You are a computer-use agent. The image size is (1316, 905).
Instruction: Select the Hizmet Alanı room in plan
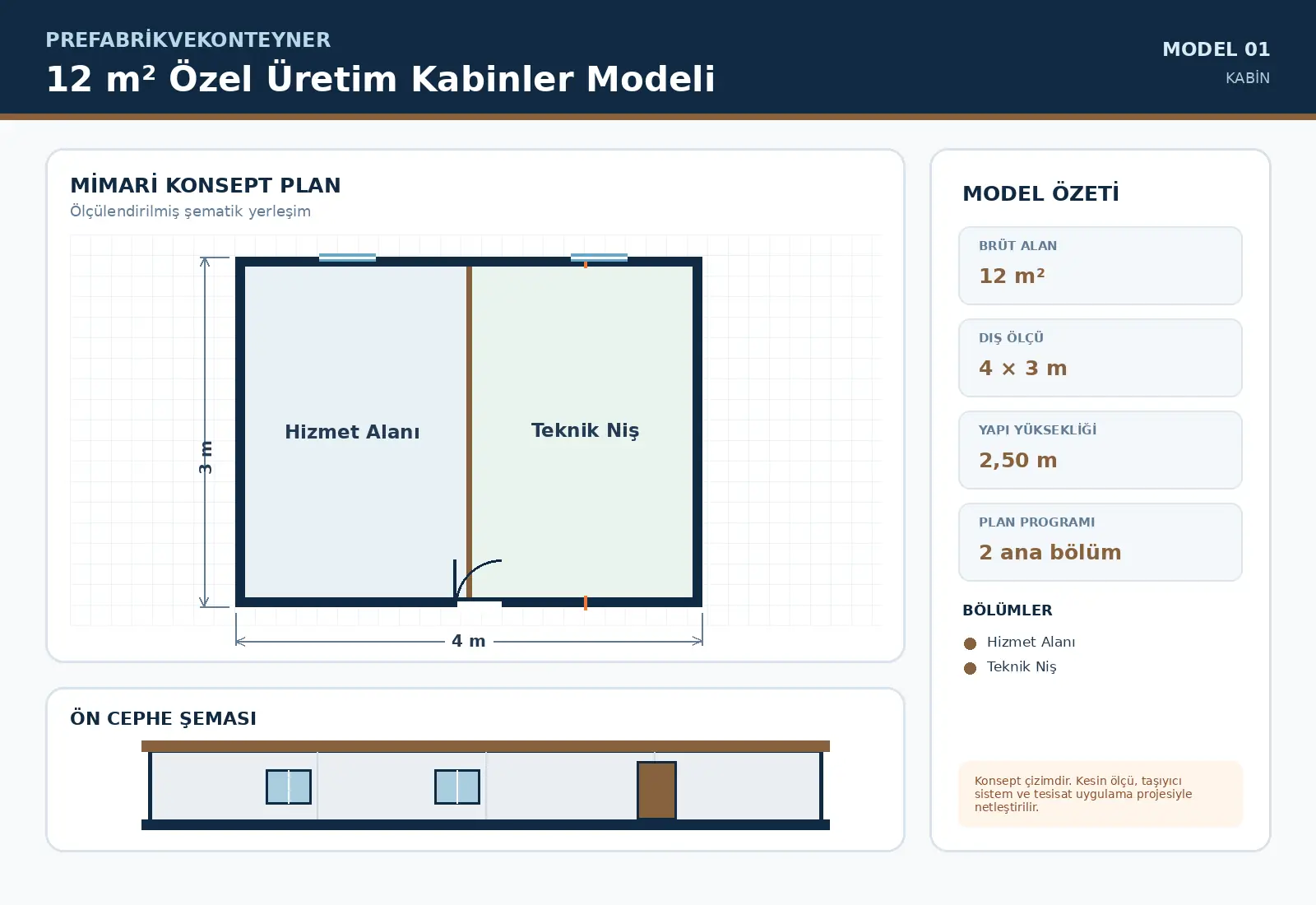click(355, 432)
